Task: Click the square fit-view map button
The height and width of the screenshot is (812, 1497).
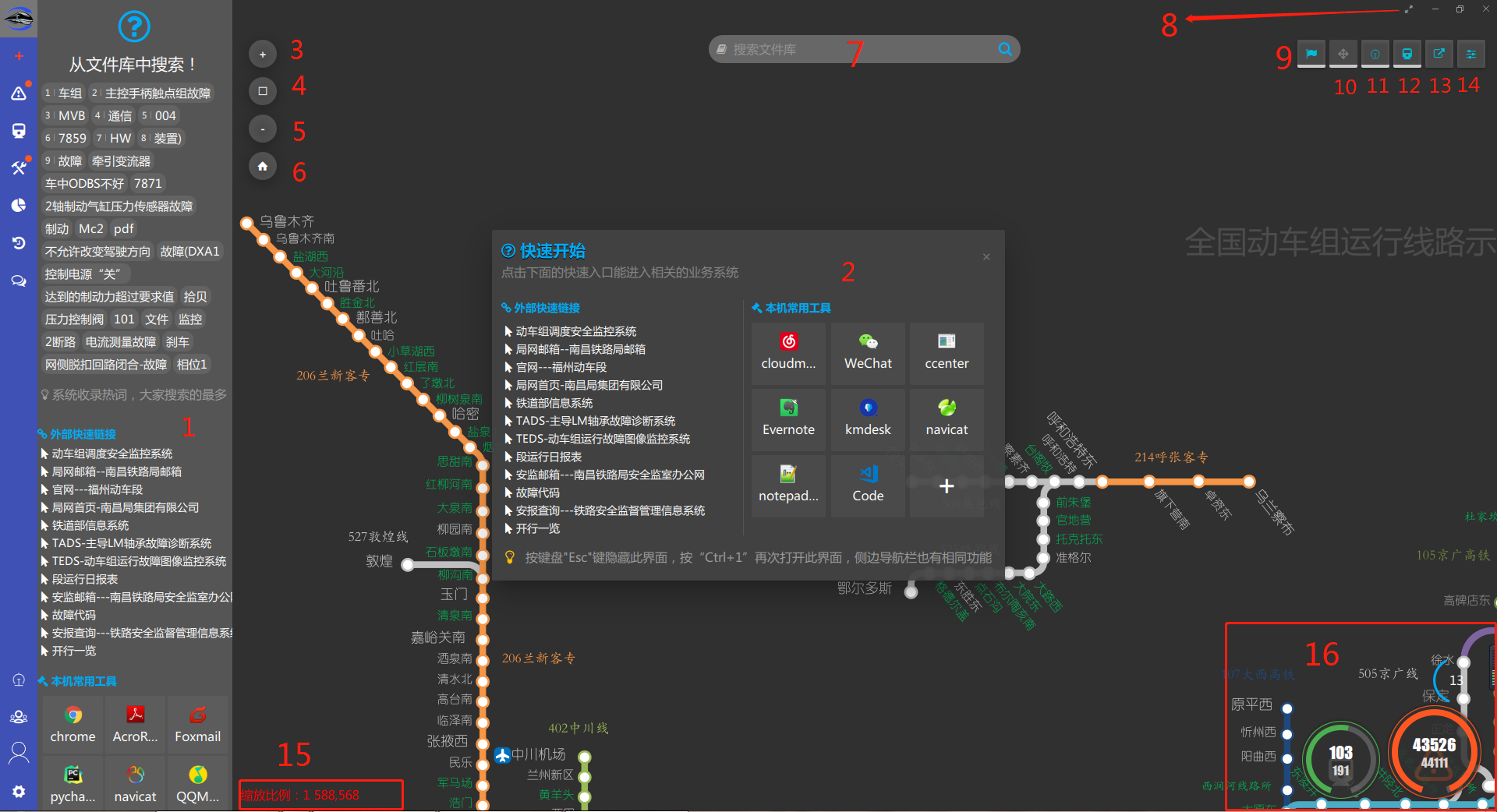Action: (x=263, y=91)
